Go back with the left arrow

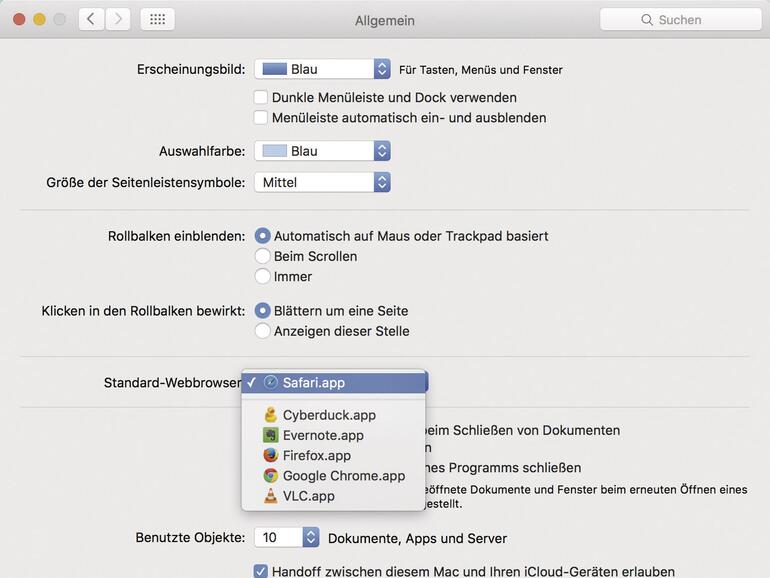tap(92, 19)
